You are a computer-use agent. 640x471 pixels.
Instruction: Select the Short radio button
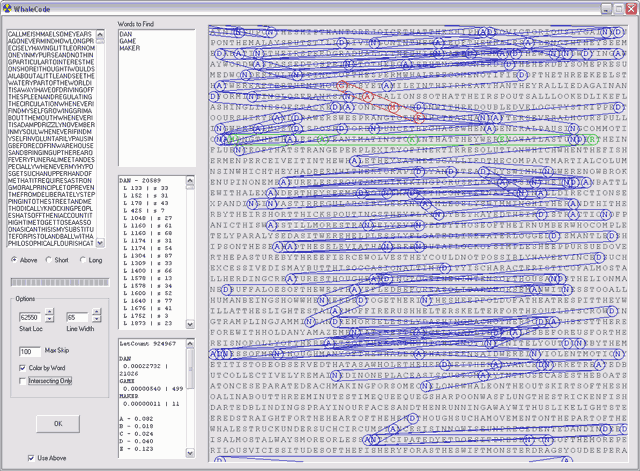click(49, 260)
